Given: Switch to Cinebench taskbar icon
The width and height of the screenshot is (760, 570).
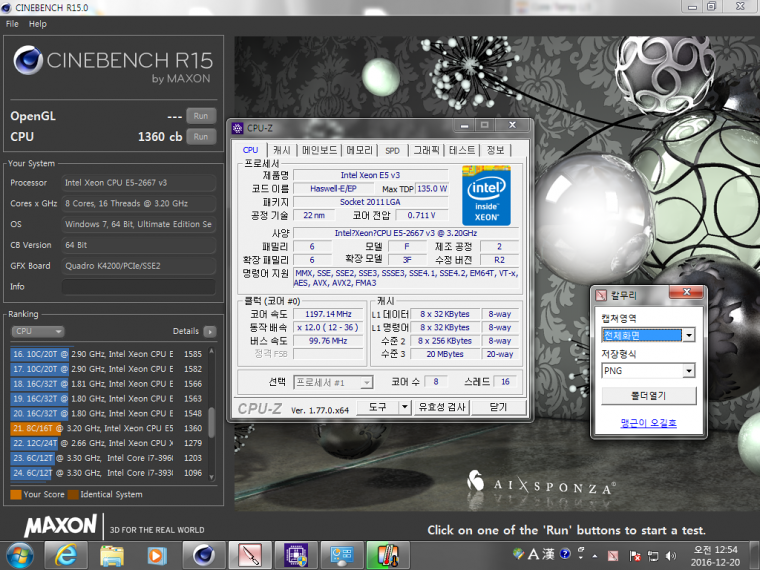Looking at the screenshot, I should click(x=204, y=555).
